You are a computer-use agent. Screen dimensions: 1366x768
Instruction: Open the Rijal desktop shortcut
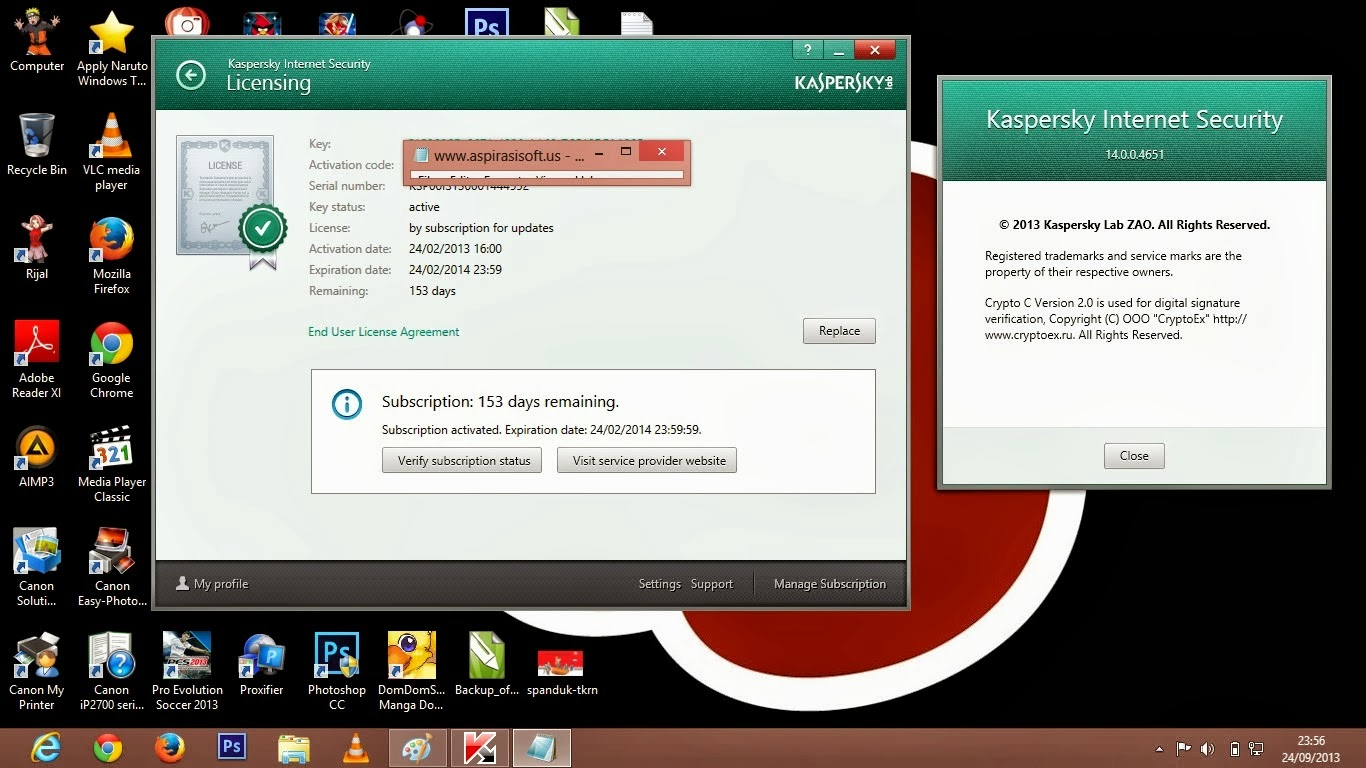click(37, 248)
